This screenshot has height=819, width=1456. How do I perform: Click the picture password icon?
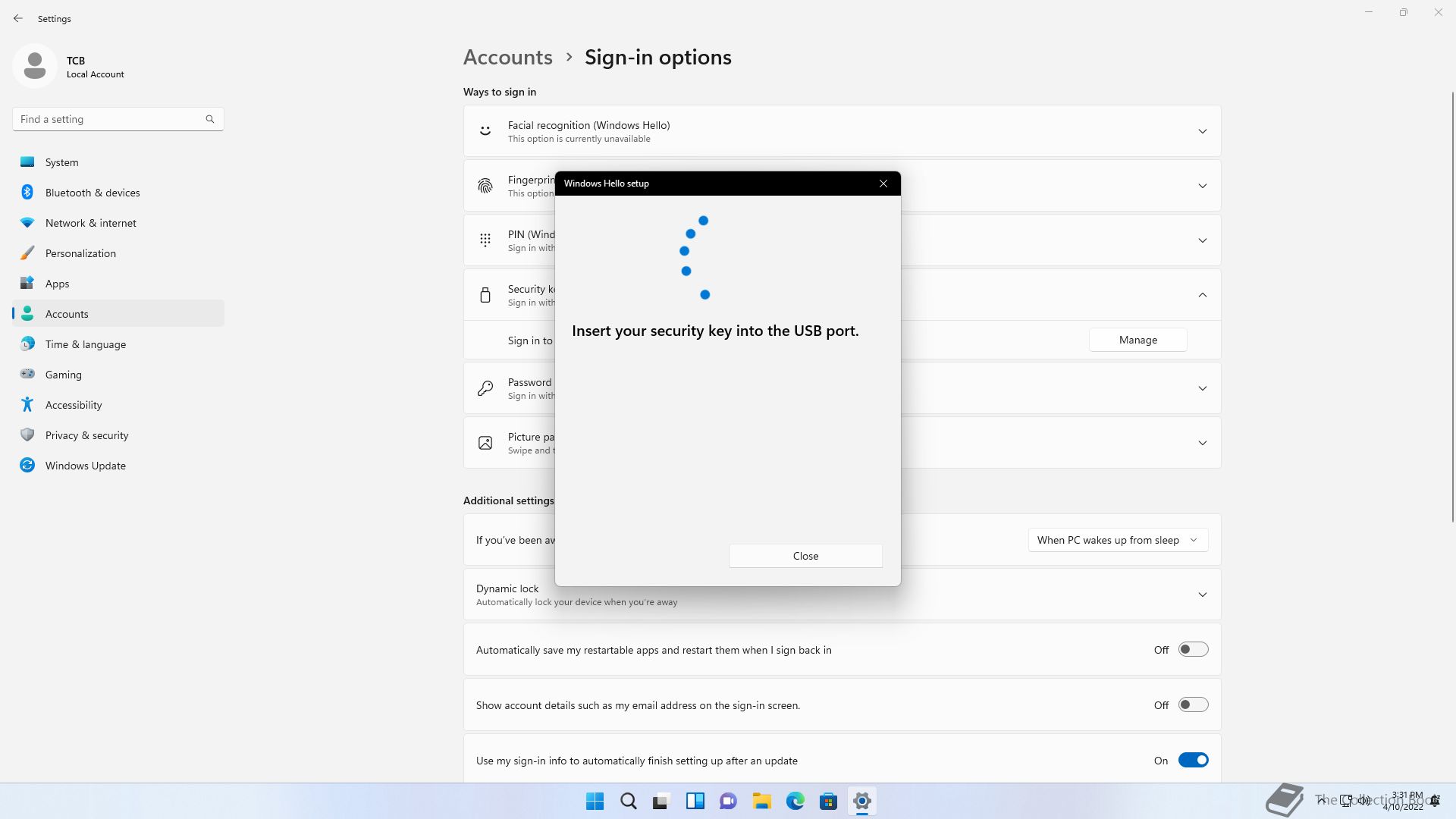(485, 443)
